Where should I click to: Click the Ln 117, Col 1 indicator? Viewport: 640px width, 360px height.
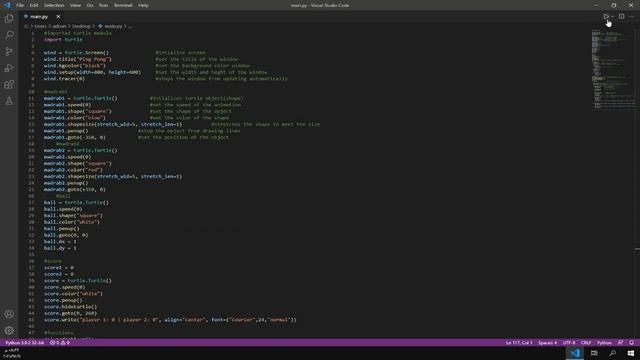point(519,342)
